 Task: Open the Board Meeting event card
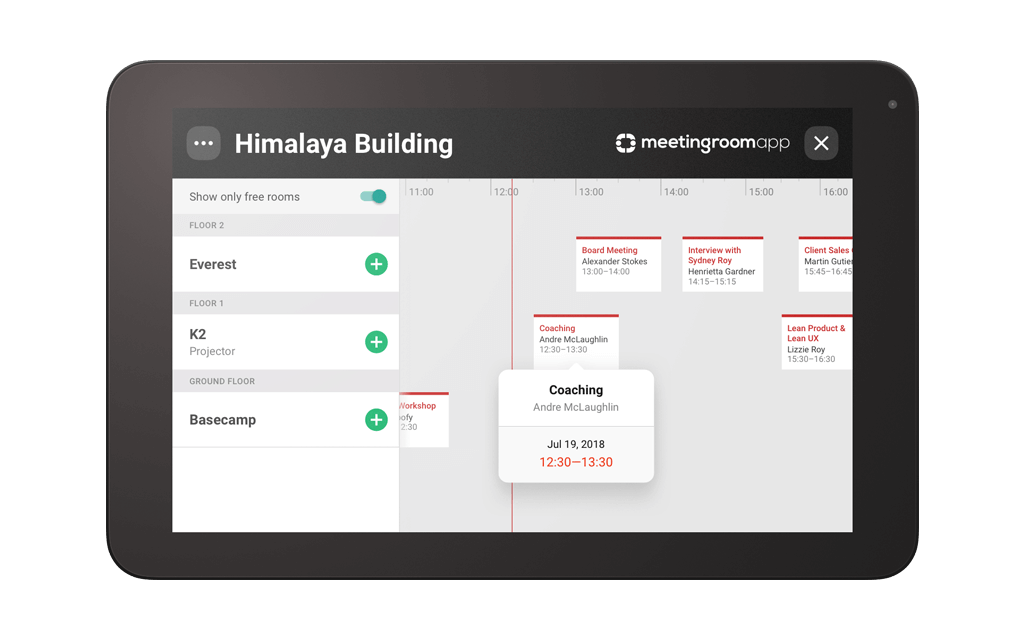tap(618, 264)
